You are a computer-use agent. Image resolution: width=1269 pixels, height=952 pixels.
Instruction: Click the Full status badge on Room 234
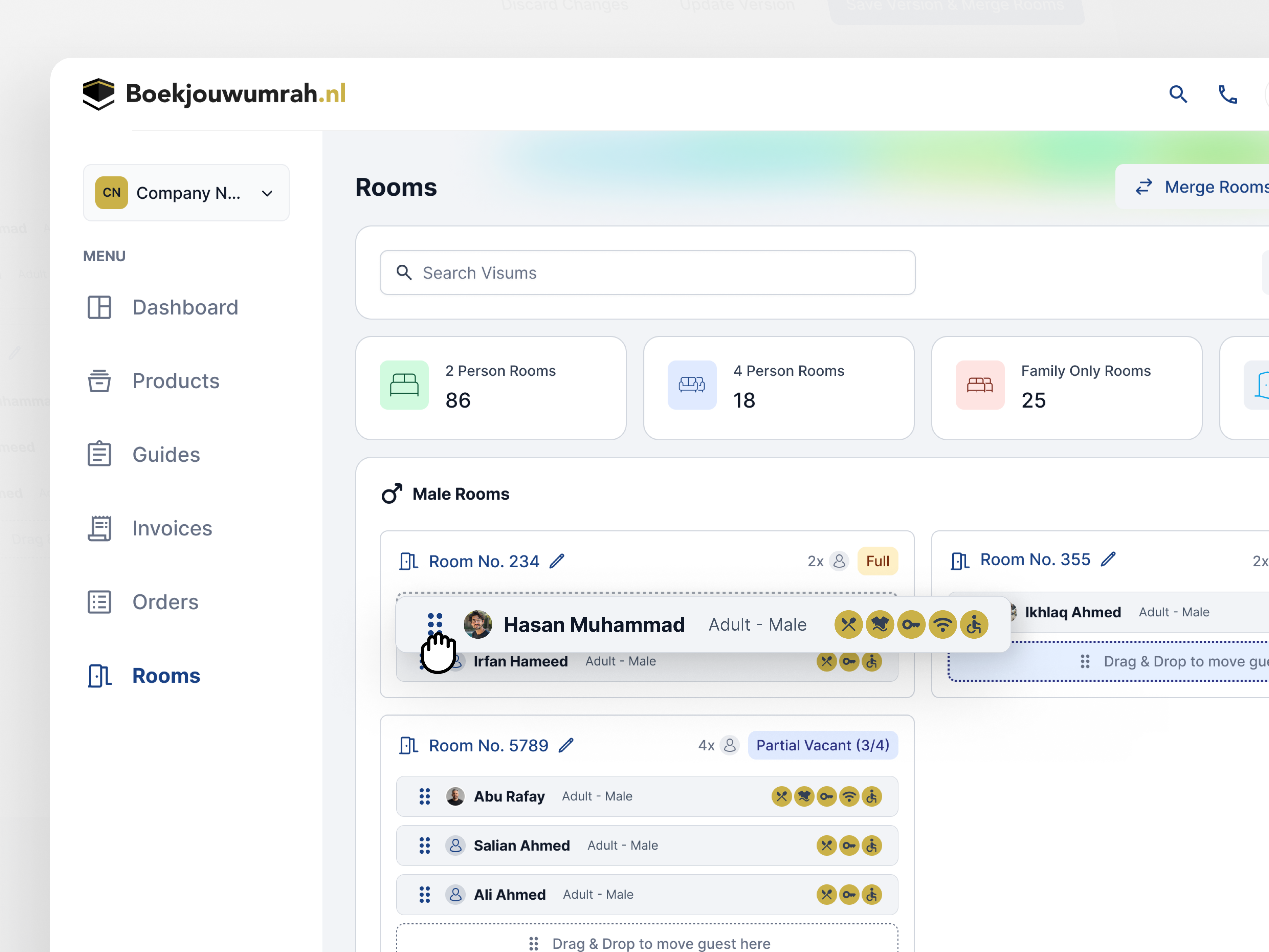[878, 561]
